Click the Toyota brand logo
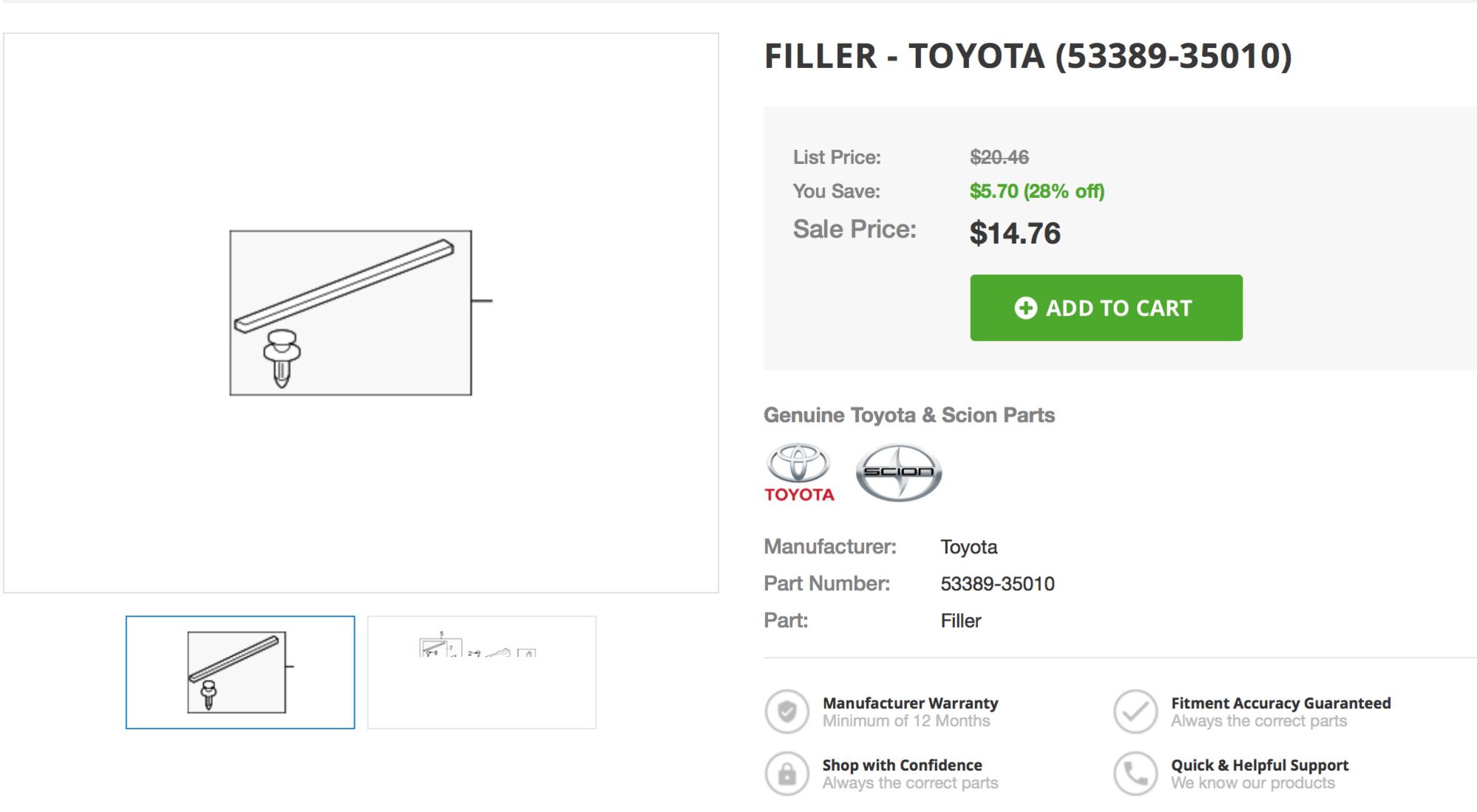The width and height of the screenshot is (1477, 812). 799,473
